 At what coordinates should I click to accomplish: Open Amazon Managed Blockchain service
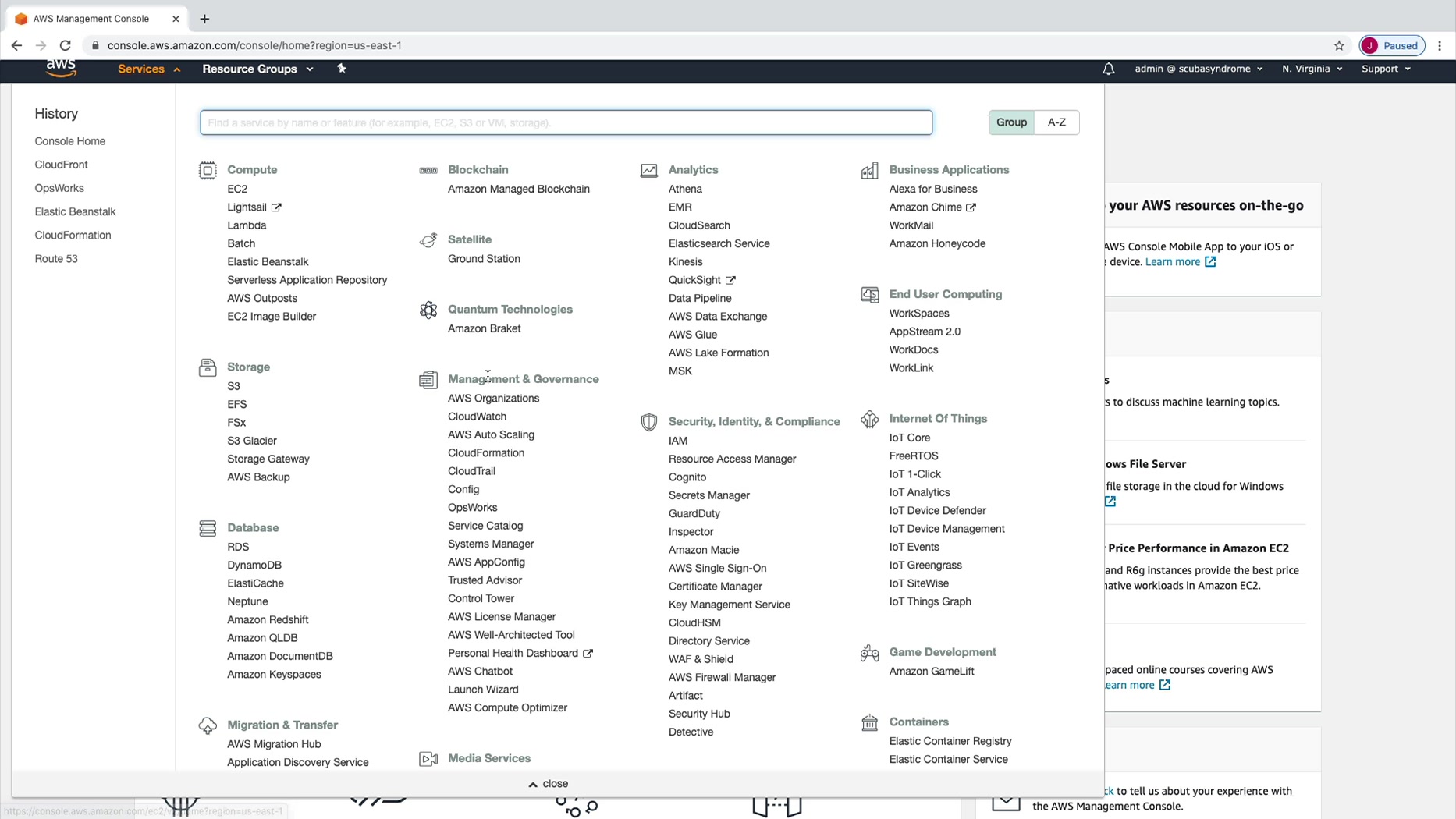click(x=519, y=189)
